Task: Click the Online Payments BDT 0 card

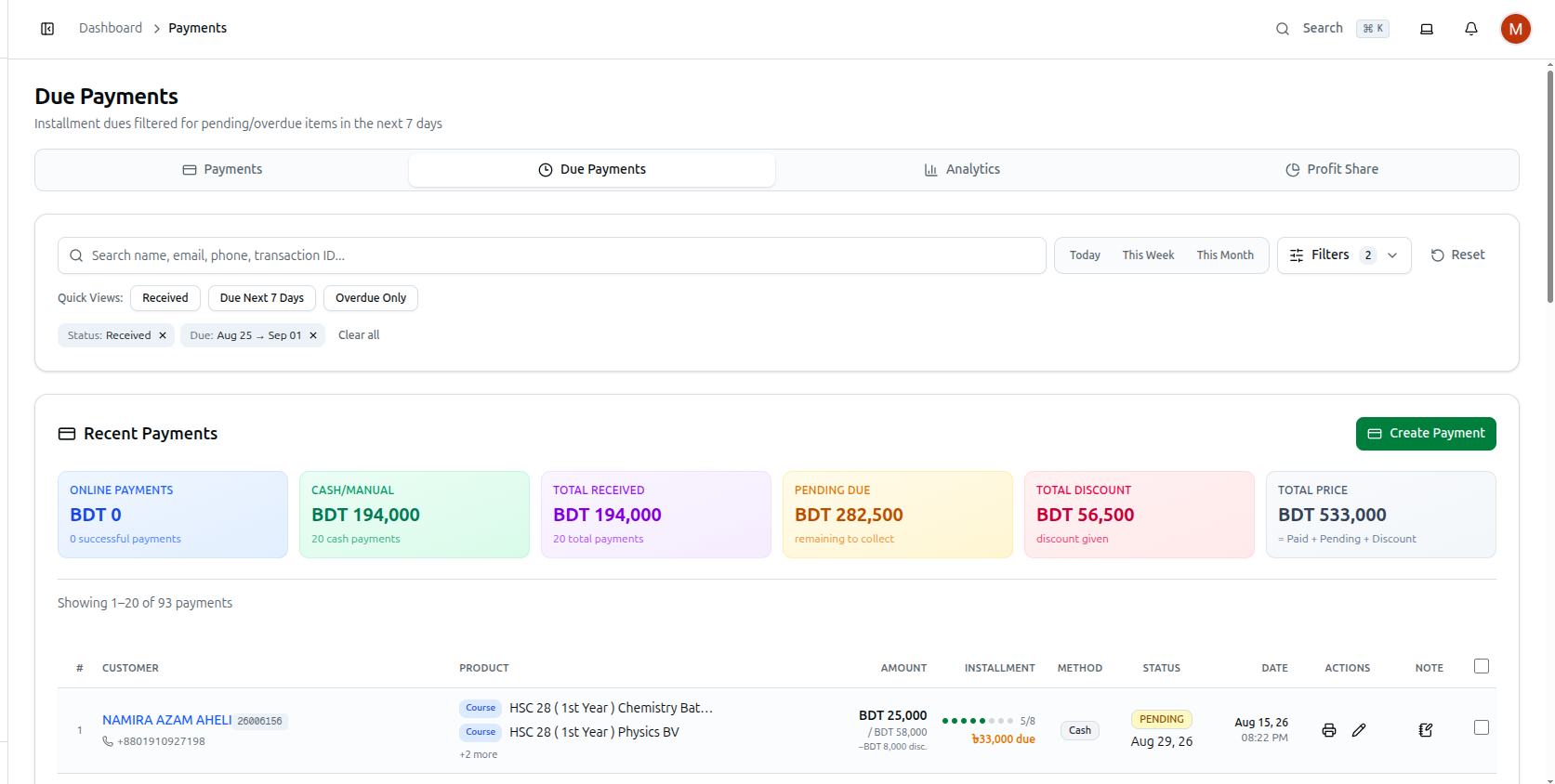Action: pos(173,515)
